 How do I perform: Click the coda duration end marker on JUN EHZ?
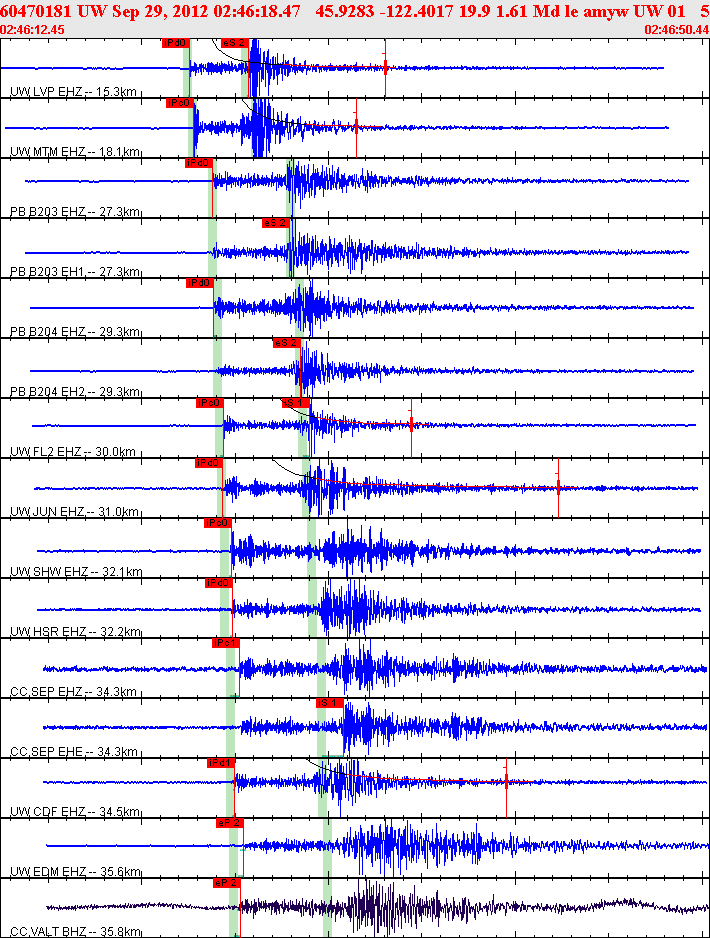point(558,488)
